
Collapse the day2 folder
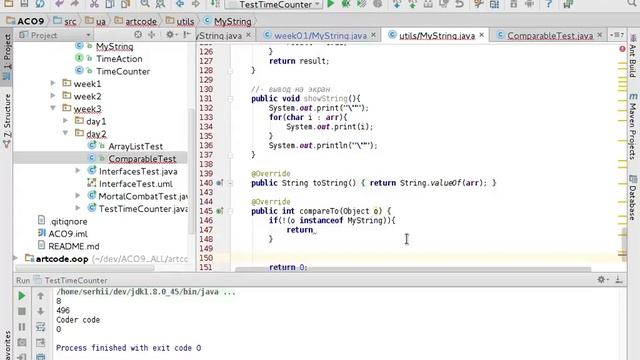(x=66, y=133)
